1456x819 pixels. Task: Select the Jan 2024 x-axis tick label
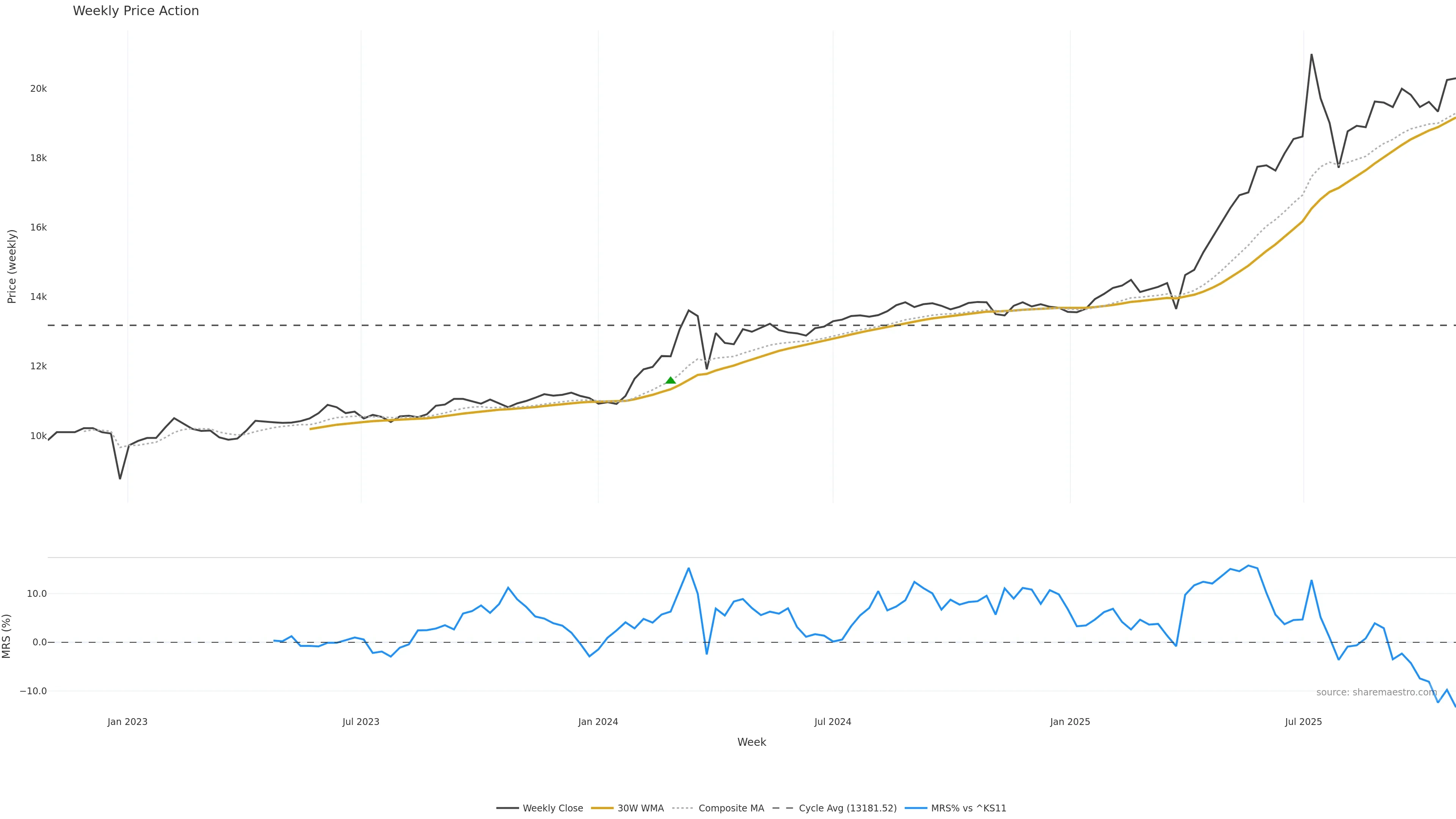(x=598, y=722)
